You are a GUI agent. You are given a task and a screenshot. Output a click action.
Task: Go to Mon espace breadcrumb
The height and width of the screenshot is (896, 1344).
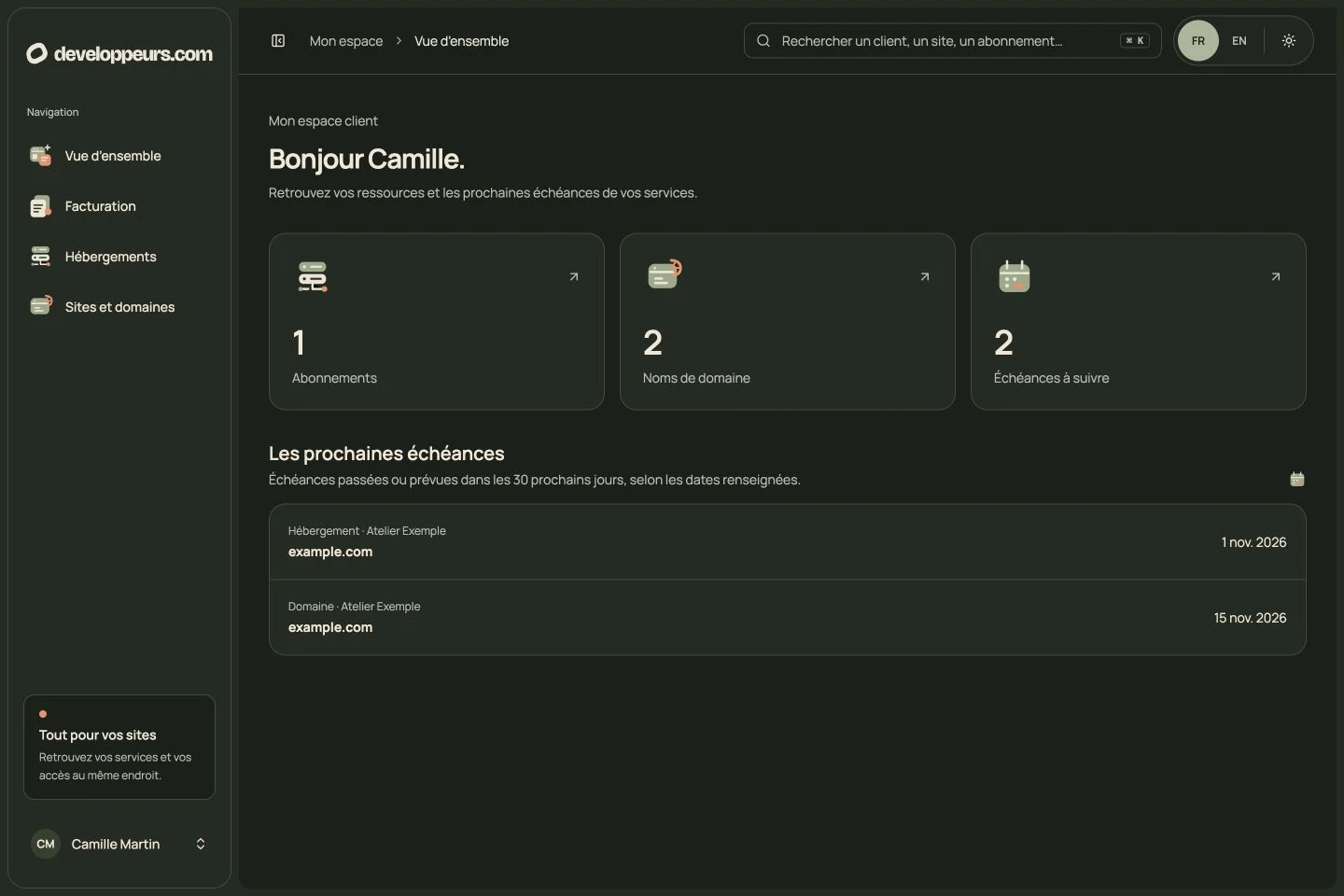(346, 41)
